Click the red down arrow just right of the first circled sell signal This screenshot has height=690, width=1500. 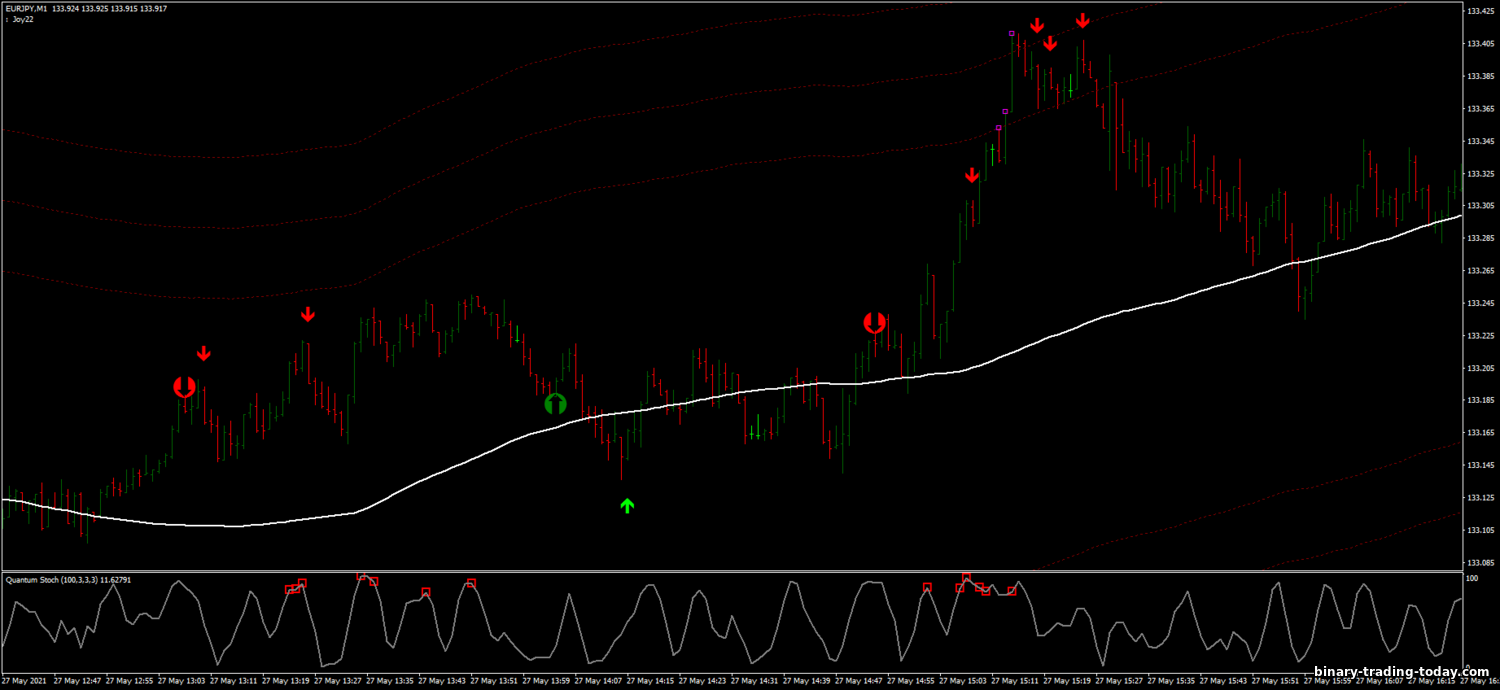pos(204,353)
